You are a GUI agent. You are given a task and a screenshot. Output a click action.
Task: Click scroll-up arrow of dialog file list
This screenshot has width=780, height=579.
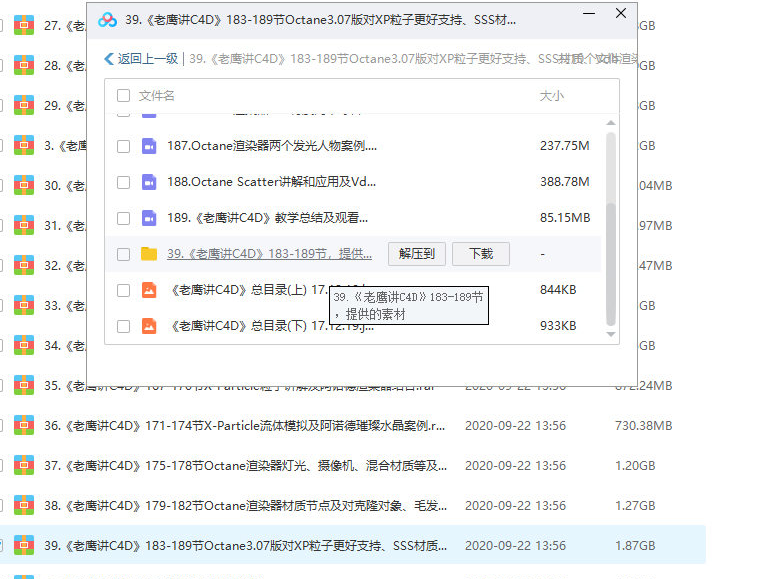[x=611, y=122]
